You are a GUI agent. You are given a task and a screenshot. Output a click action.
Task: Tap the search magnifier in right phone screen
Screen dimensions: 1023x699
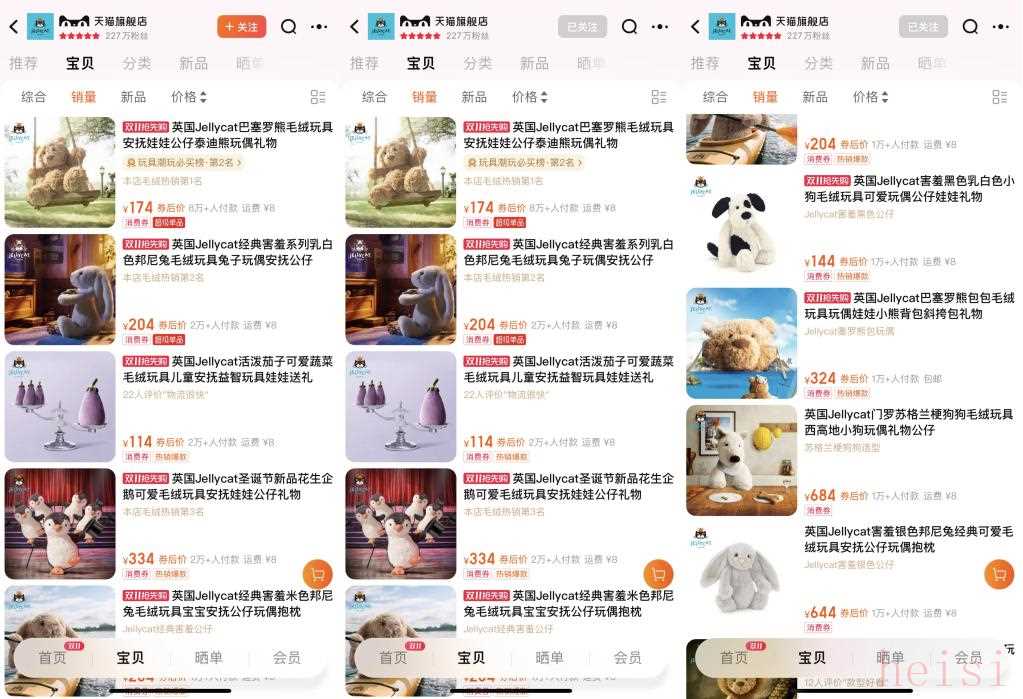[x=970, y=27]
